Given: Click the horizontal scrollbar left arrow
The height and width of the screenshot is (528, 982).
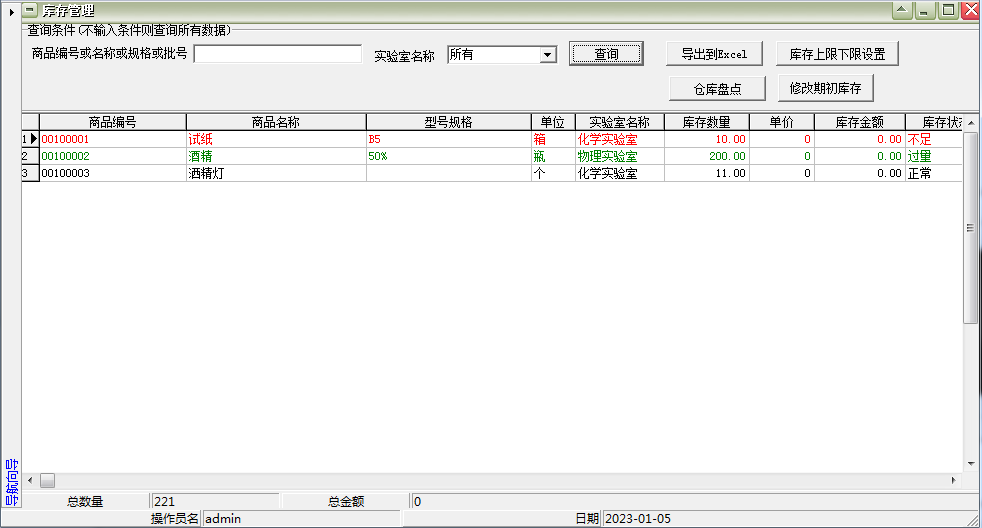Looking at the screenshot, I should (x=30, y=480).
